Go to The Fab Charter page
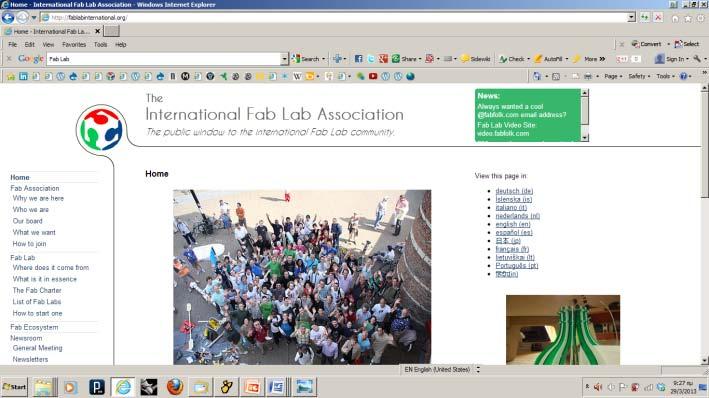The width and height of the screenshot is (709, 398). click(37, 290)
